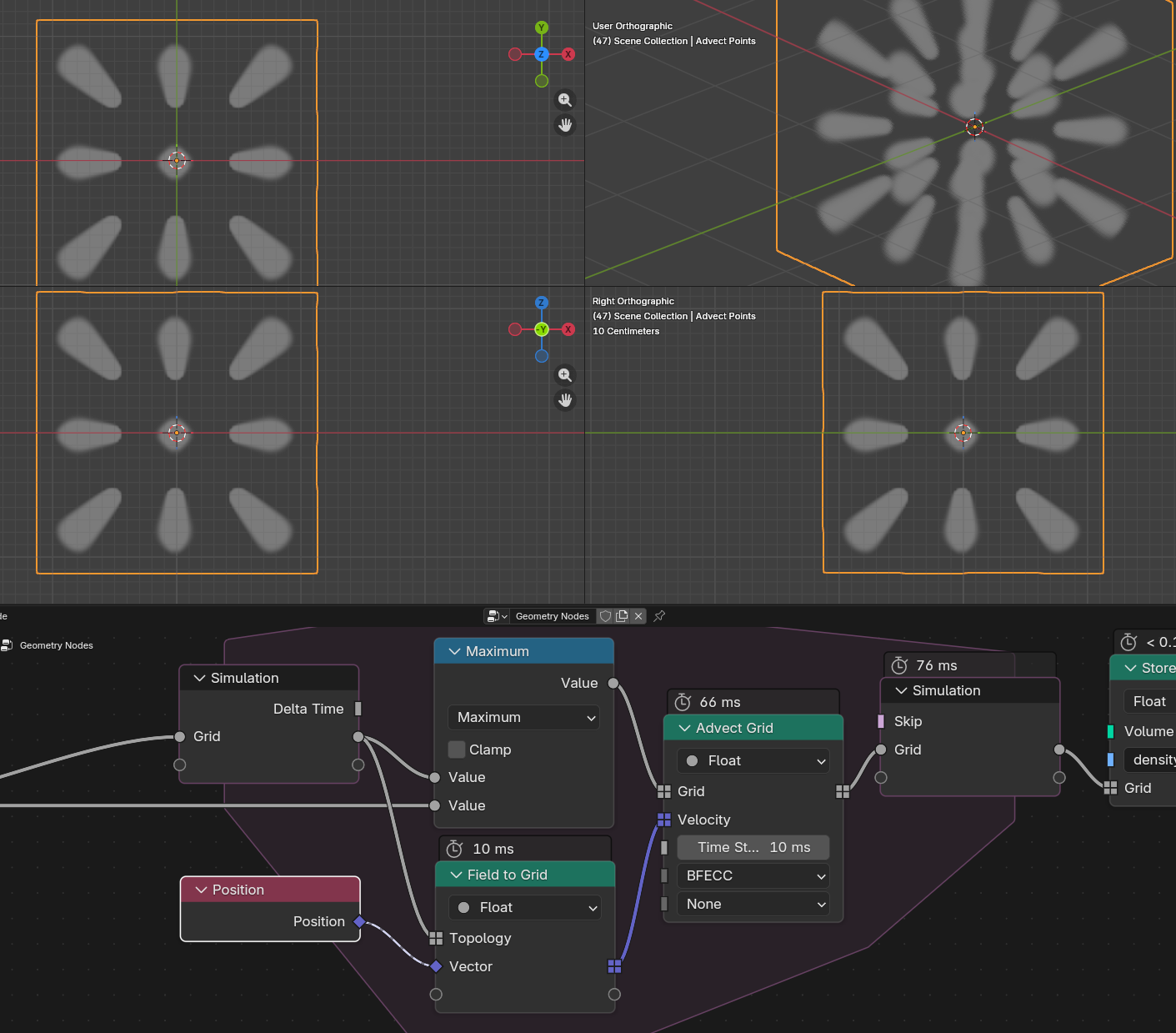Screen dimensions: 1176x1033
Task: Open the Maximum operation dropdown
Action: click(x=524, y=717)
